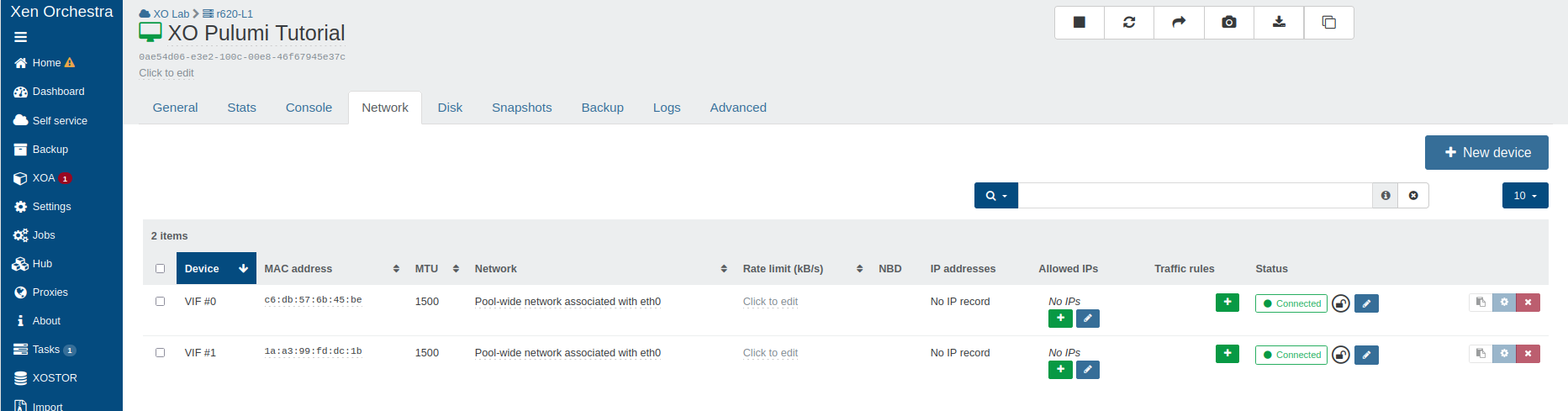Click the New device button

click(x=1486, y=153)
